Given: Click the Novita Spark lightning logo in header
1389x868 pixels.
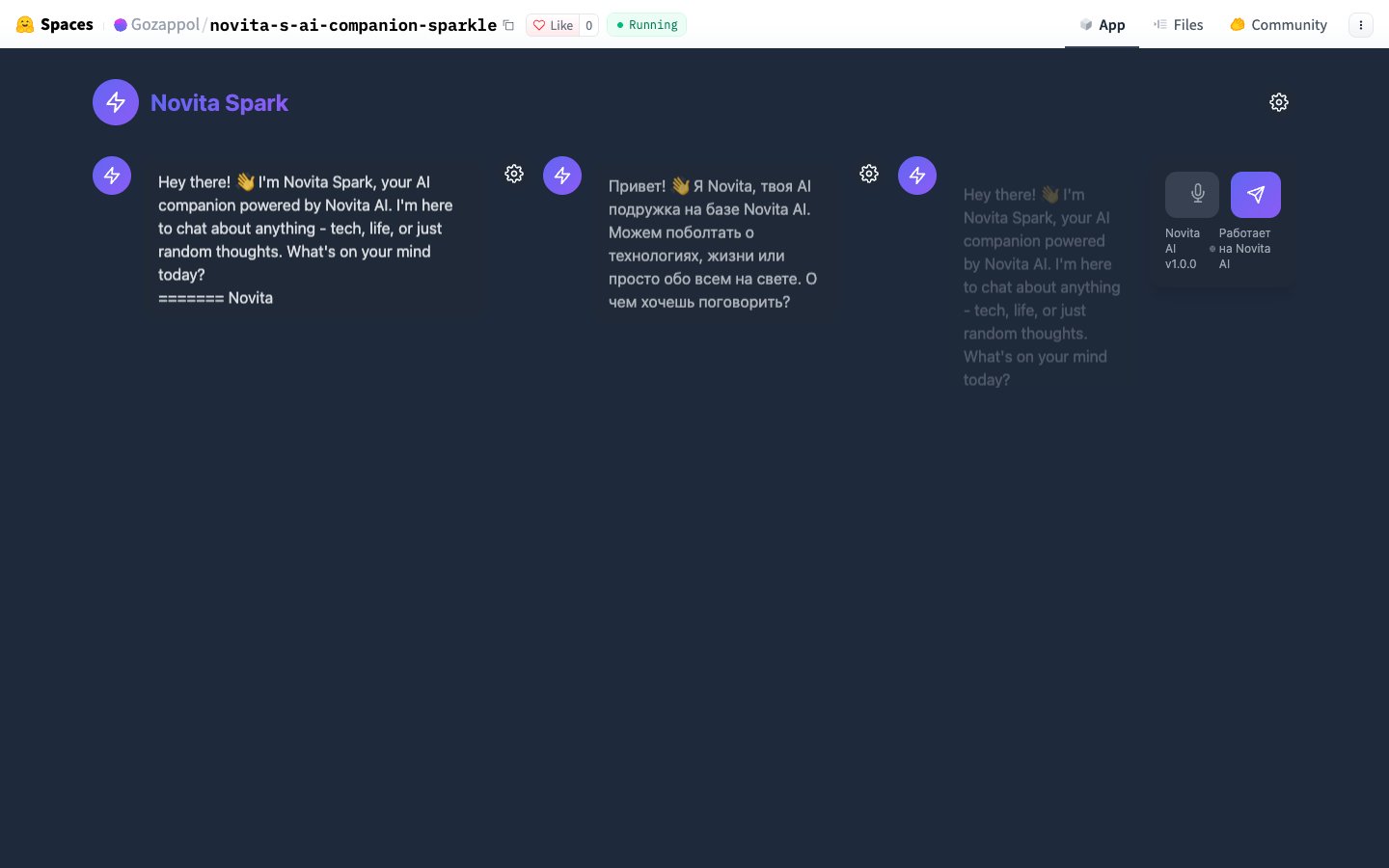Looking at the screenshot, I should click(x=116, y=102).
